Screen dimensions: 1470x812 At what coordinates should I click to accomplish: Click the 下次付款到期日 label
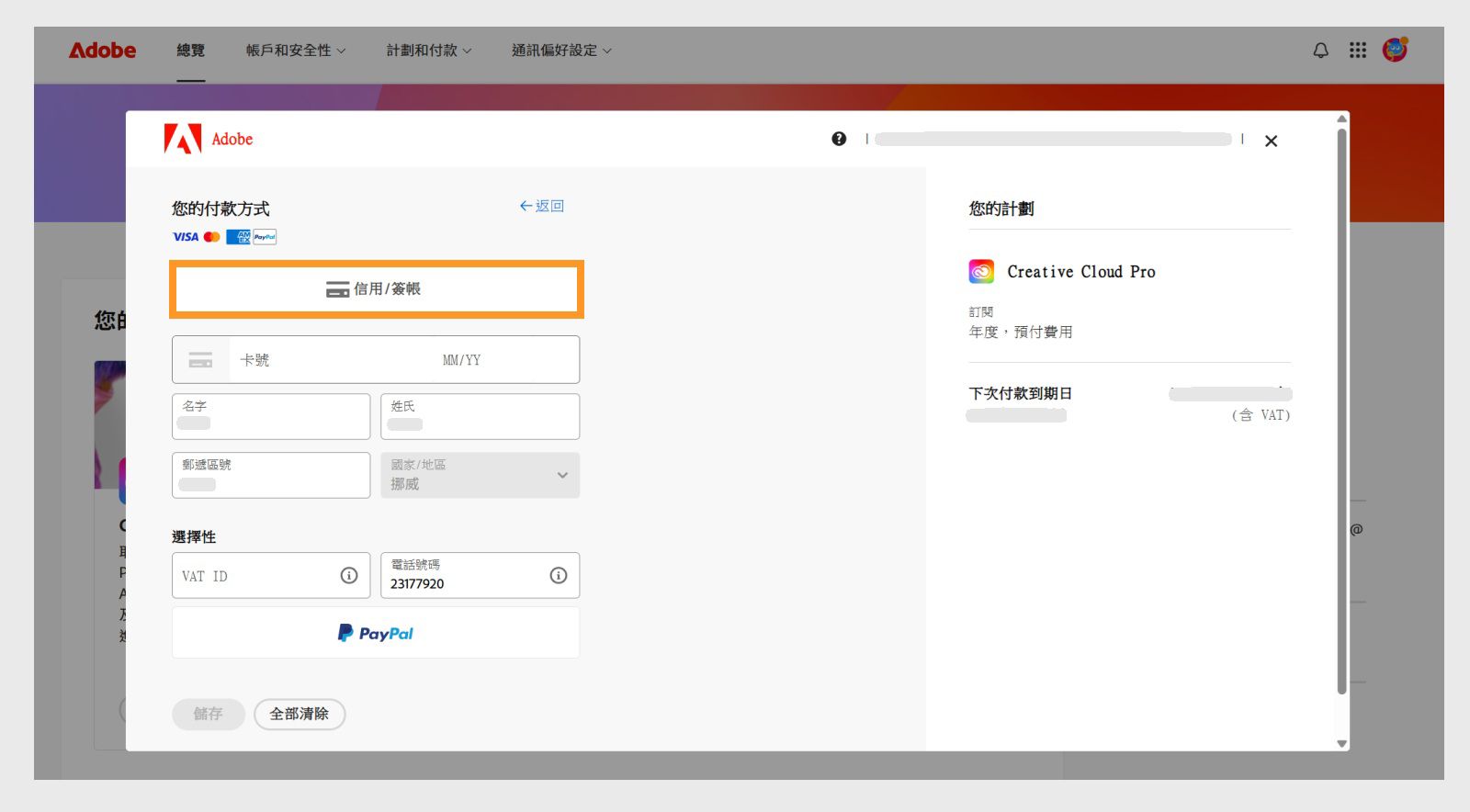click(x=1021, y=393)
